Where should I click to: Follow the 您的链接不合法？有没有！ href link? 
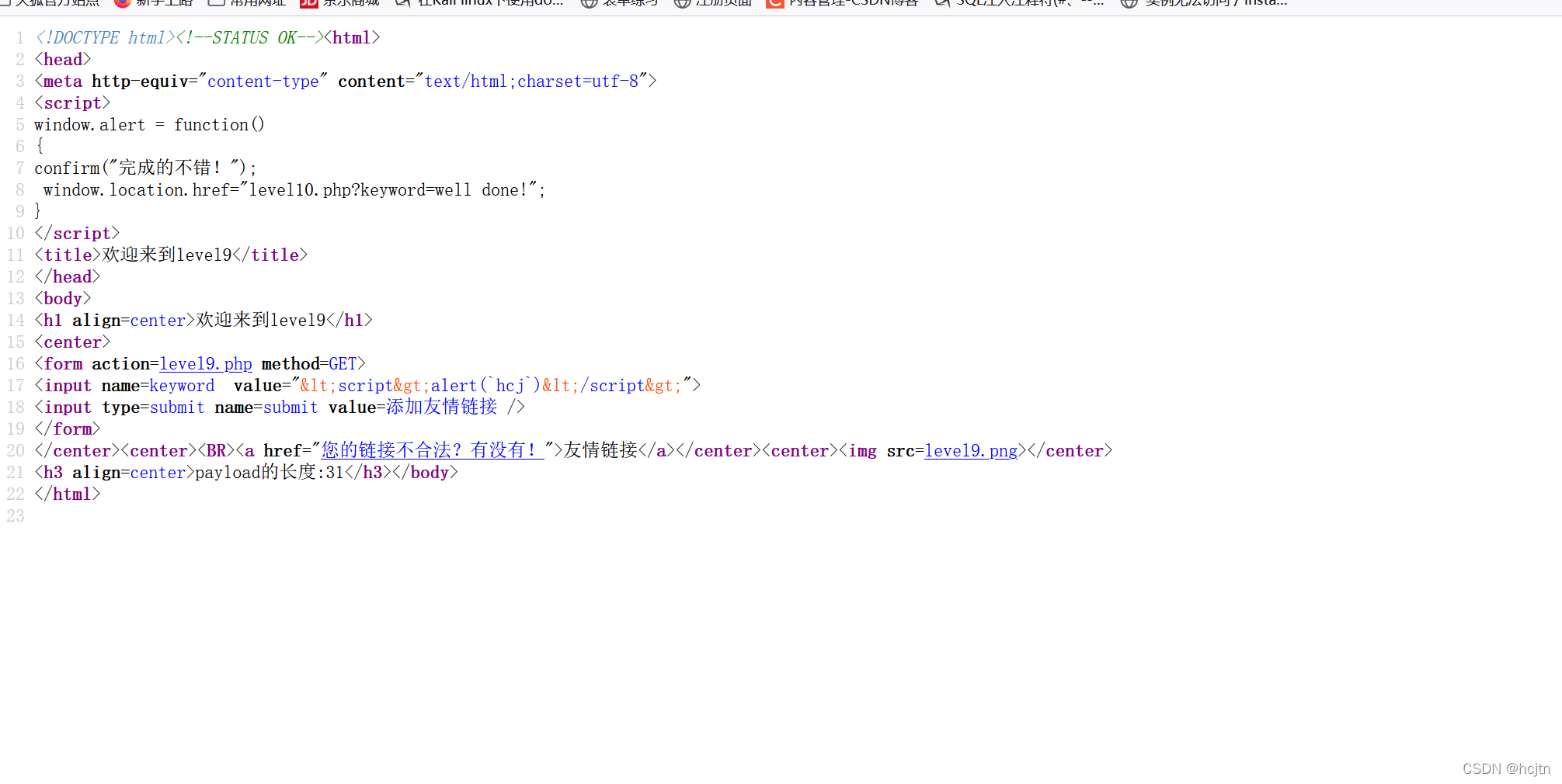tap(433, 450)
